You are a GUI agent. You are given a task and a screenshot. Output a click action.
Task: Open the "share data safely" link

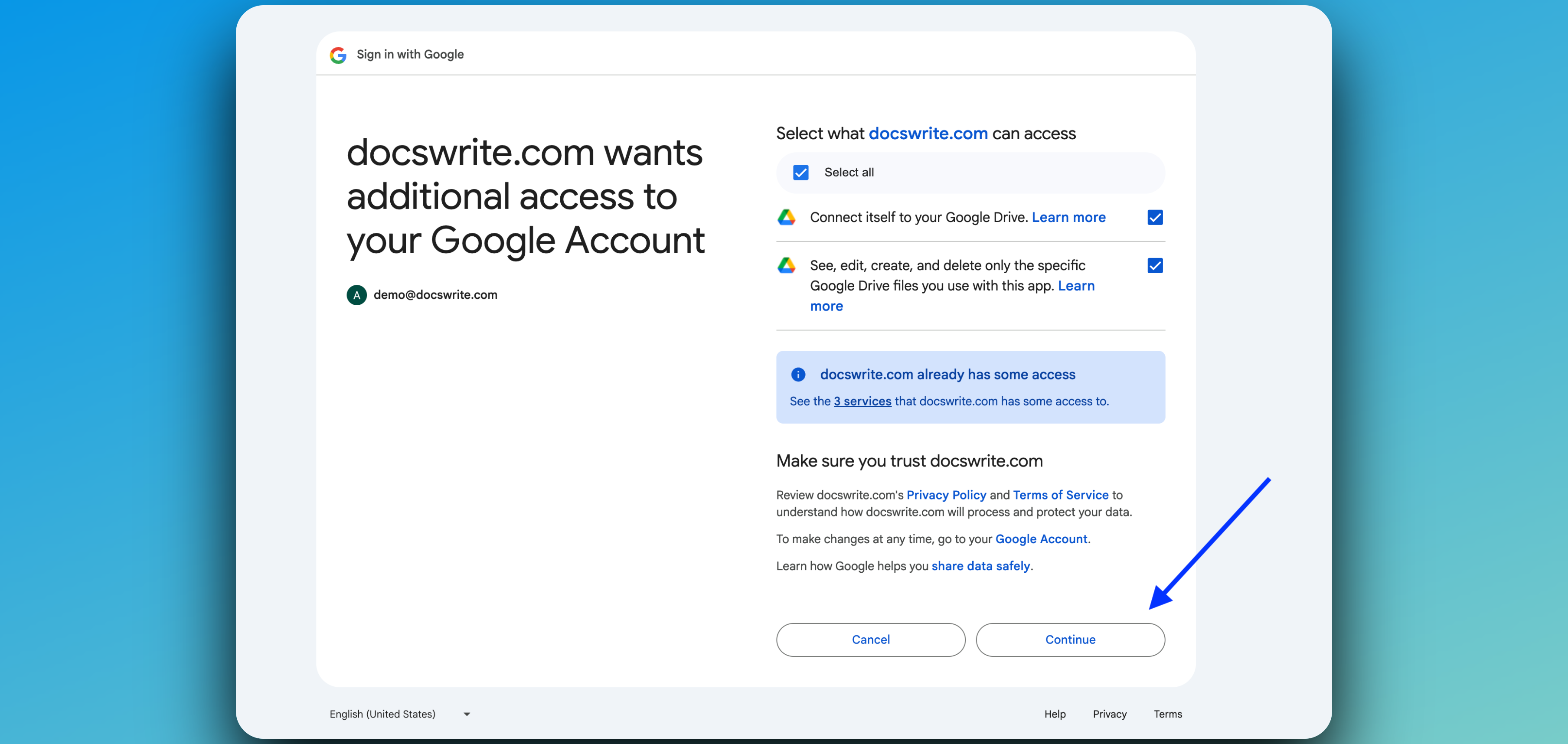pyautogui.click(x=980, y=566)
